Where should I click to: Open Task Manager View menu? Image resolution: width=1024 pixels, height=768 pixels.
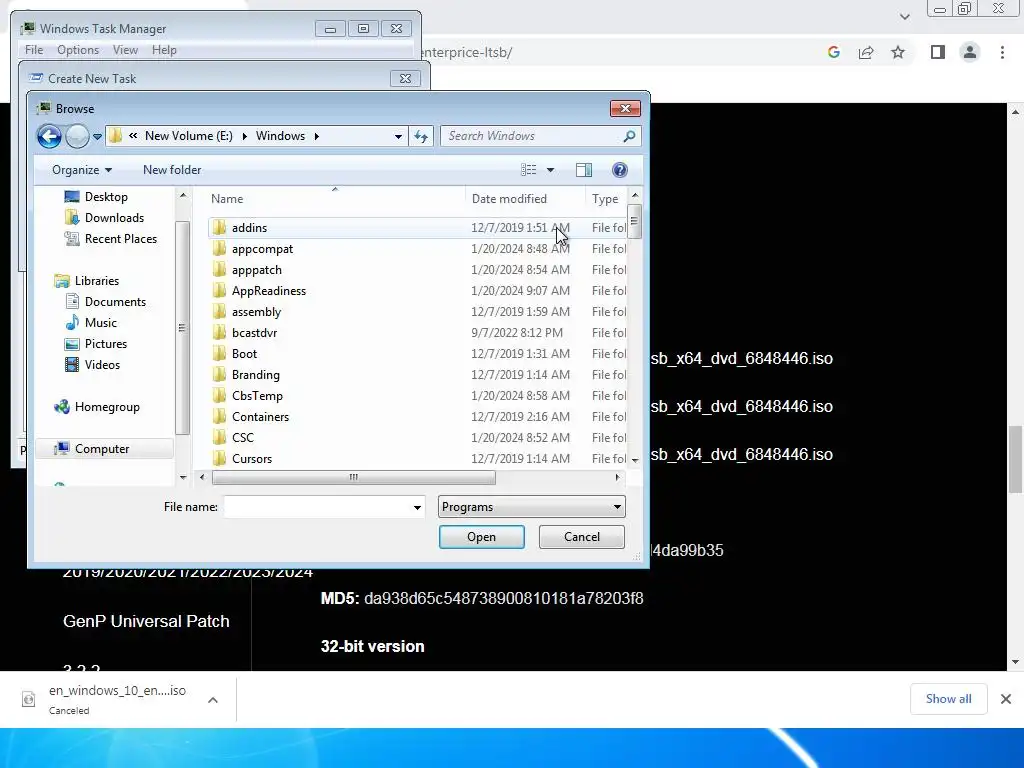click(x=125, y=50)
